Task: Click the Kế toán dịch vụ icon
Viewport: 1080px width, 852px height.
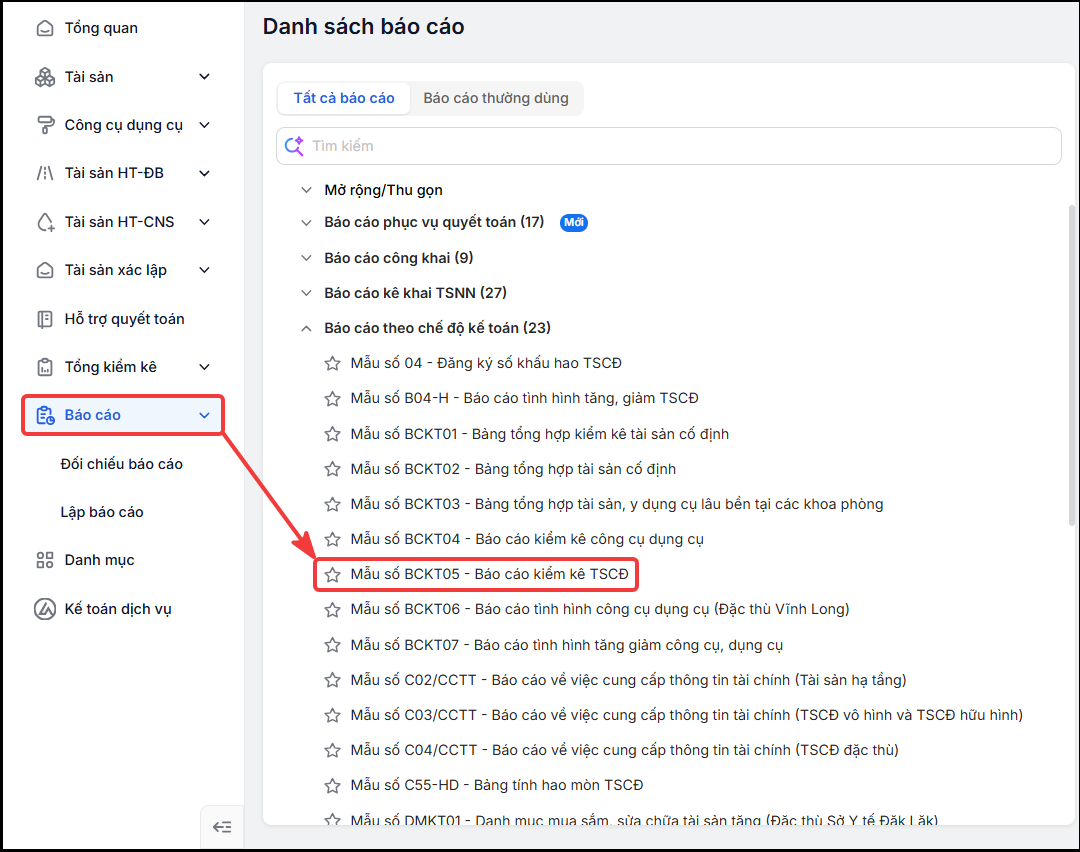Action: (x=45, y=609)
